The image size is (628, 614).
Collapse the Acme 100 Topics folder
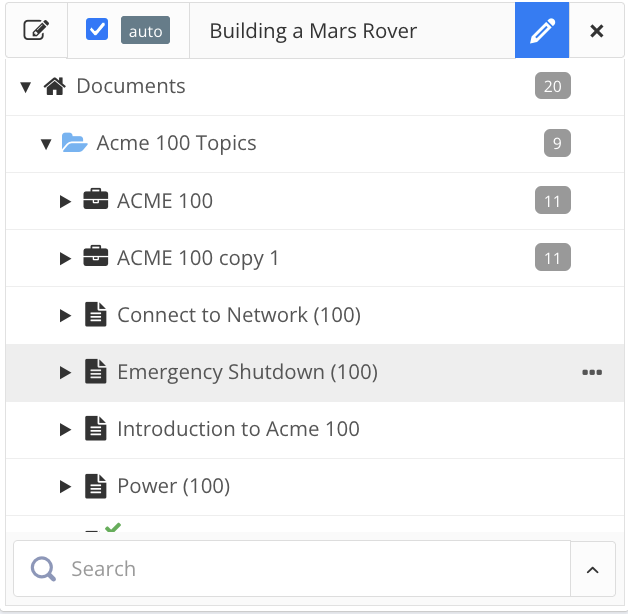[45, 144]
